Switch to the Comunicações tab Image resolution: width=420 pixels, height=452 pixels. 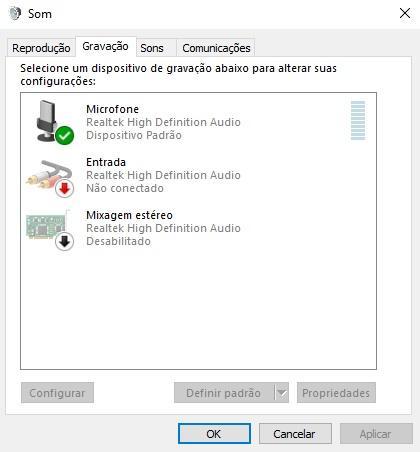[216, 48]
